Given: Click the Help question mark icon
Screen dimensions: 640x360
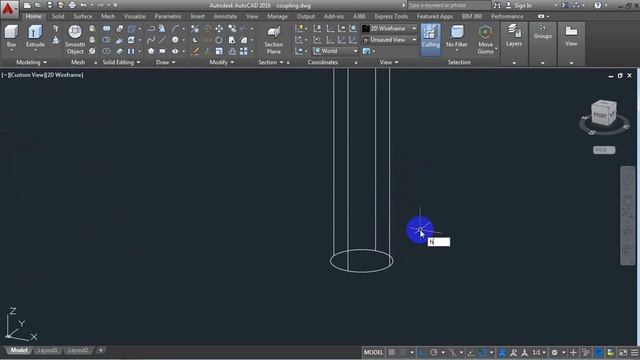Looking at the screenshot, I should tap(598, 5).
